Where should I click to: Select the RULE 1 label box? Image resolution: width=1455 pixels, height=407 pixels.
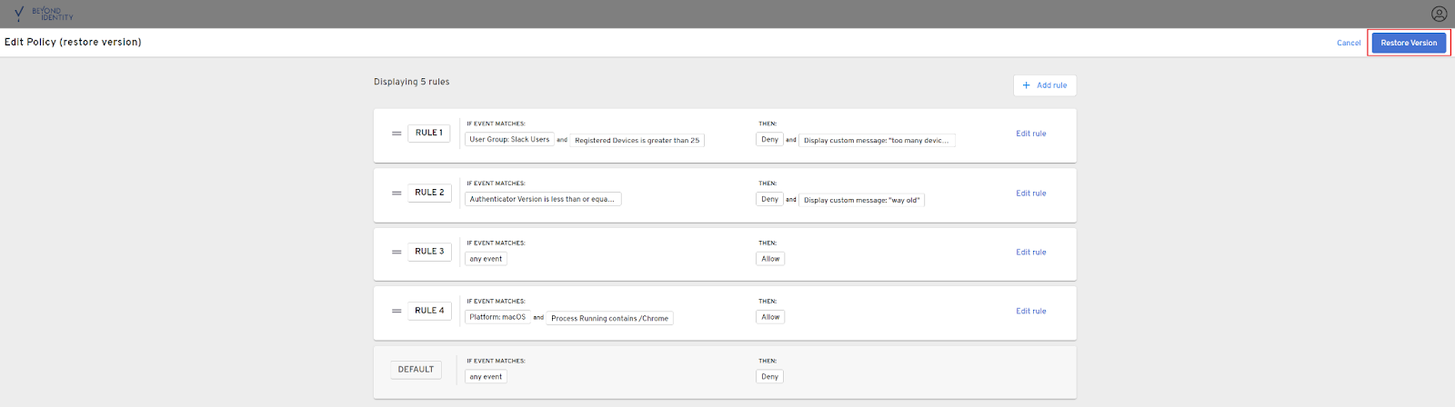click(x=429, y=134)
